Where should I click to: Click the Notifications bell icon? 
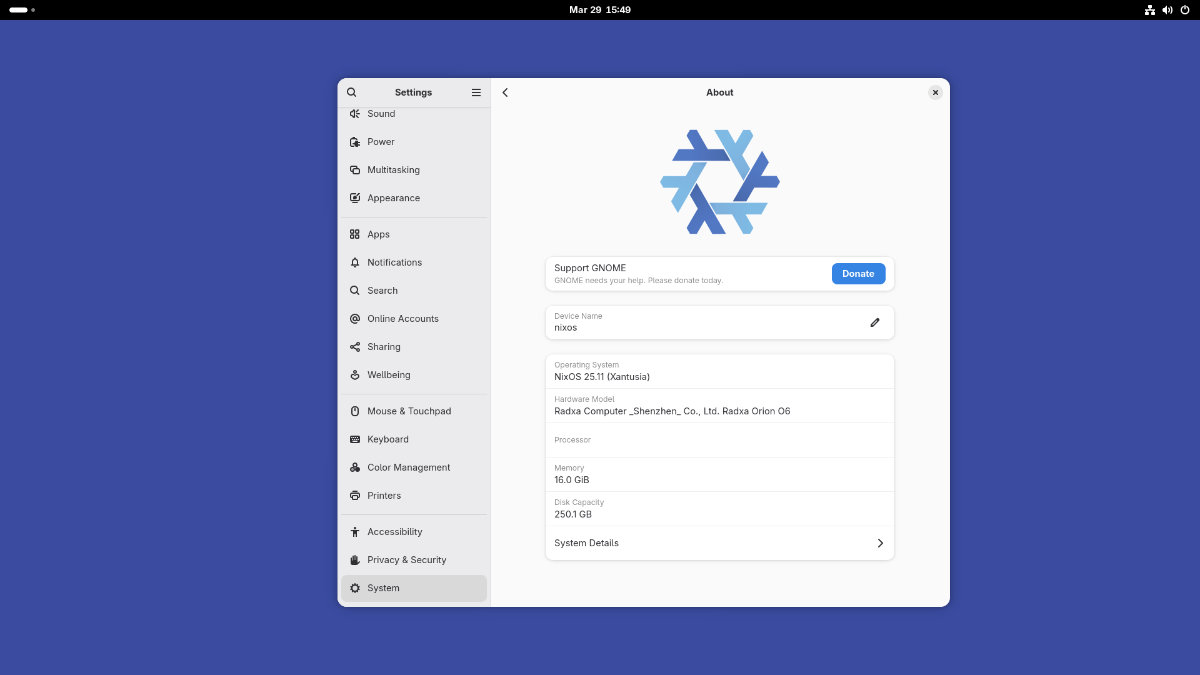click(355, 262)
